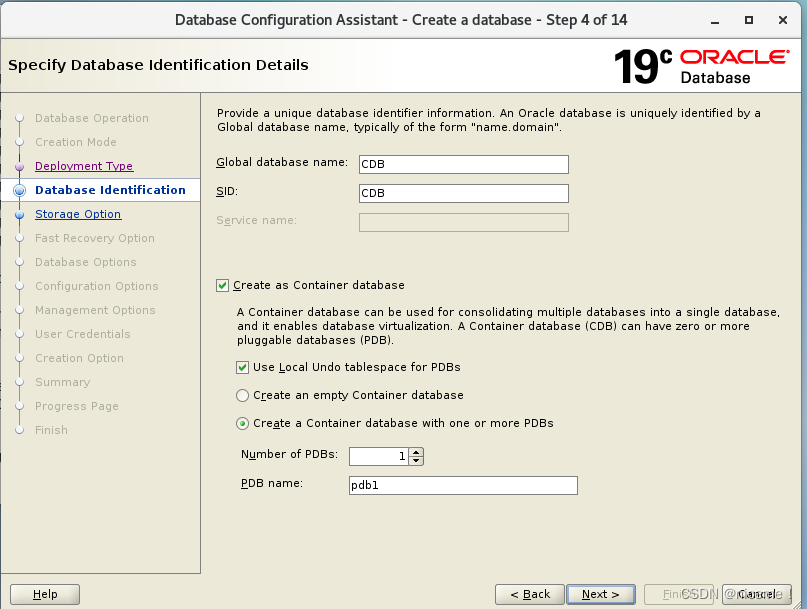Click User Credentials step label
The image size is (807, 609).
coord(83,334)
